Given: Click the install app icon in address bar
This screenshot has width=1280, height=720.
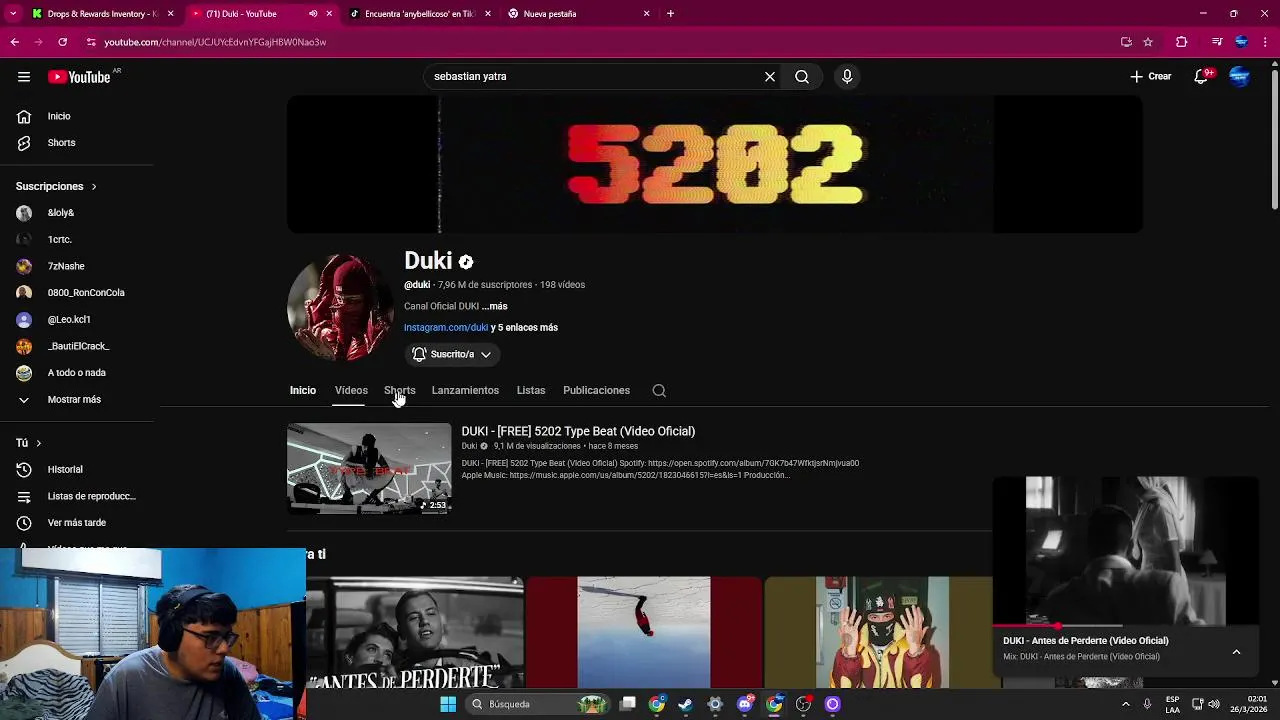Looking at the screenshot, I should [x=1126, y=42].
